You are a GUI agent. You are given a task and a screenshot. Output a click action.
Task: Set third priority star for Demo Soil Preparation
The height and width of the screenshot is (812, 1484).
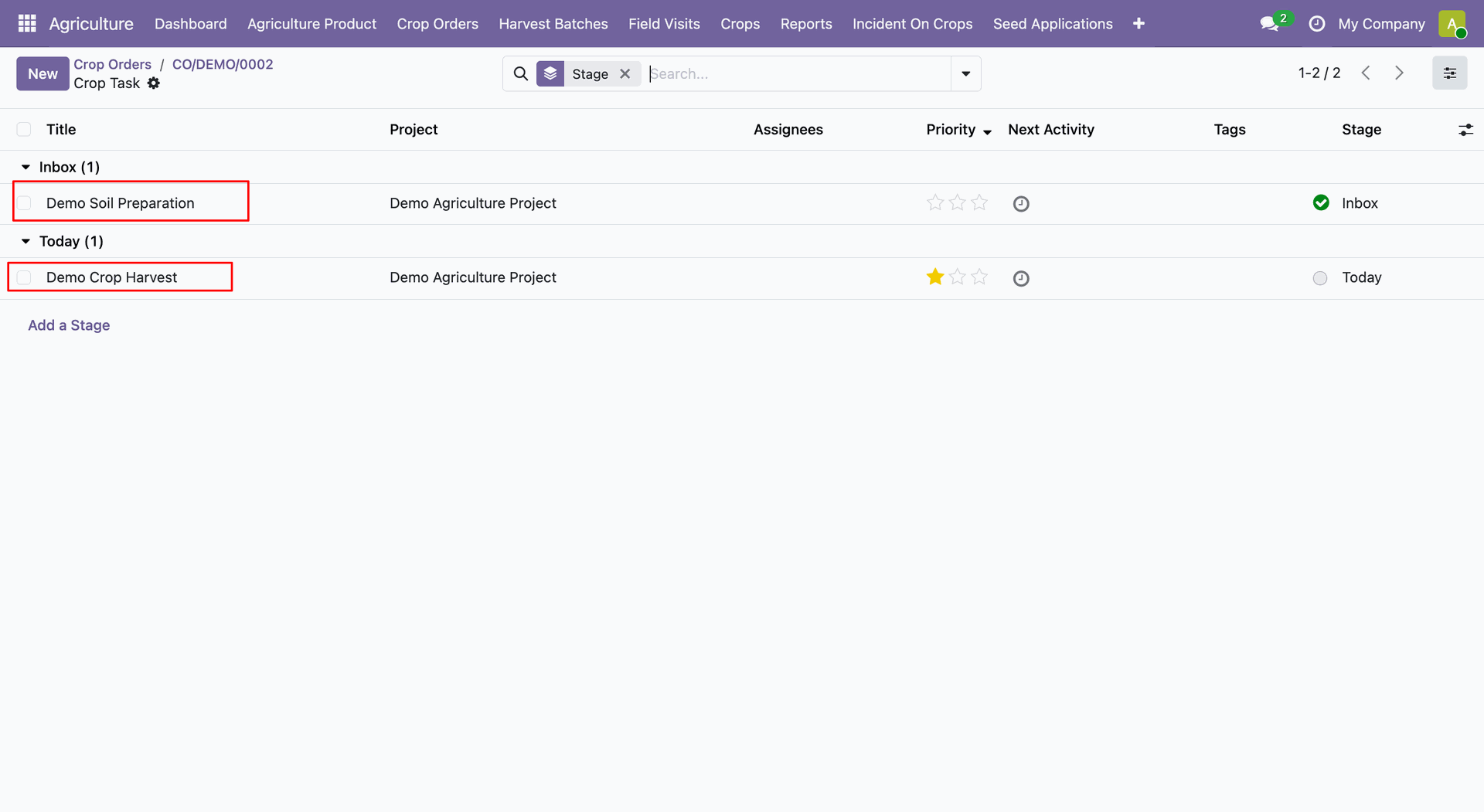[x=979, y=203]
